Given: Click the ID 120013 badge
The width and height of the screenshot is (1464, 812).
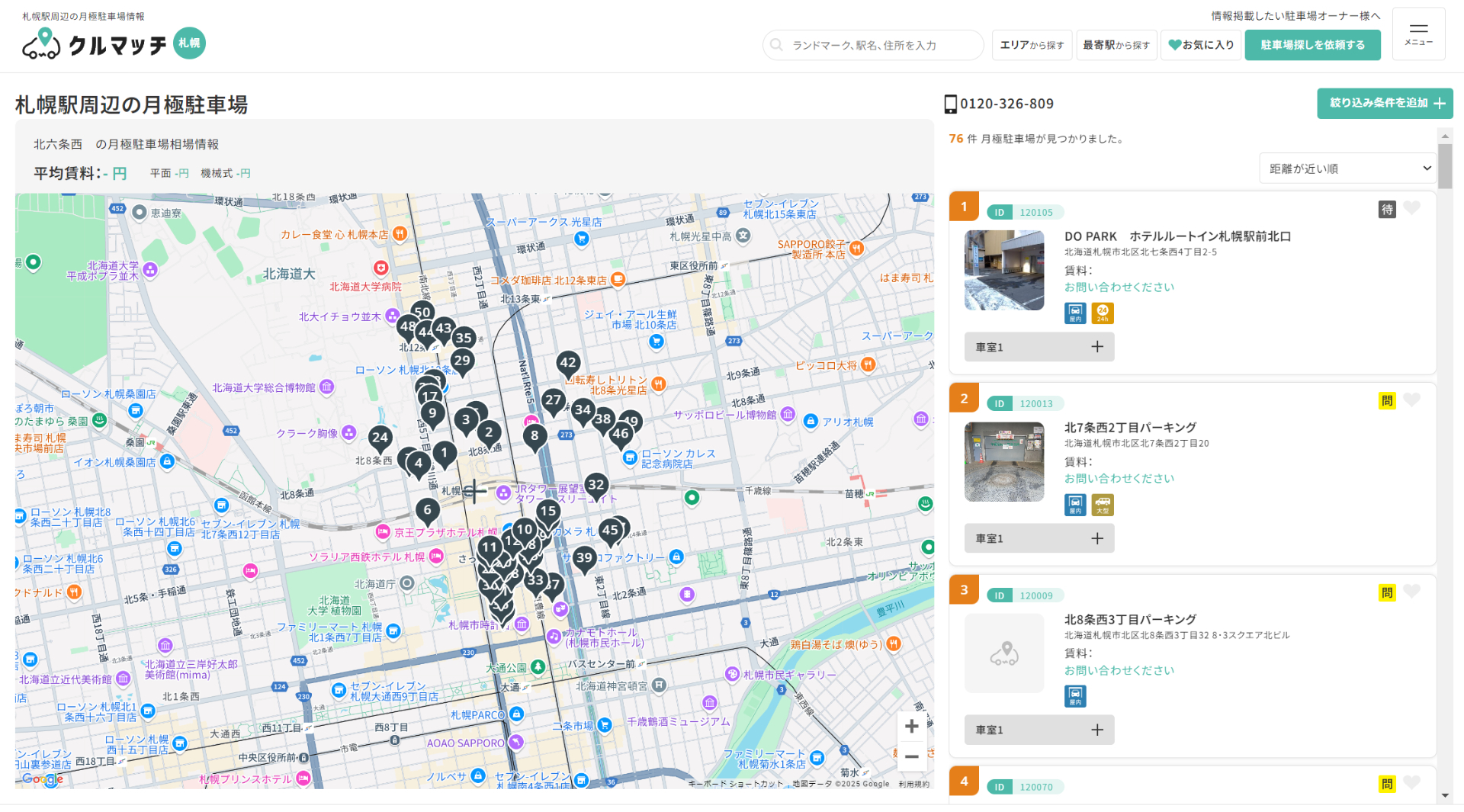Looking at the screenshot, I should (x=1025, y=403).
